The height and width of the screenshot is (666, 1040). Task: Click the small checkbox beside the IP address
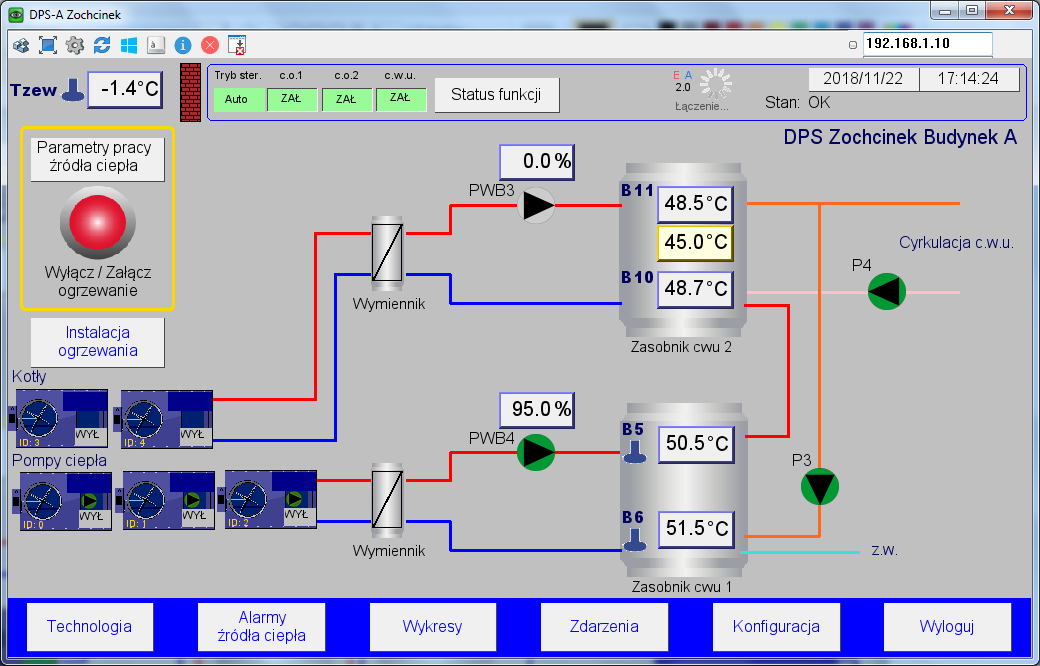(x=853, y=45)
